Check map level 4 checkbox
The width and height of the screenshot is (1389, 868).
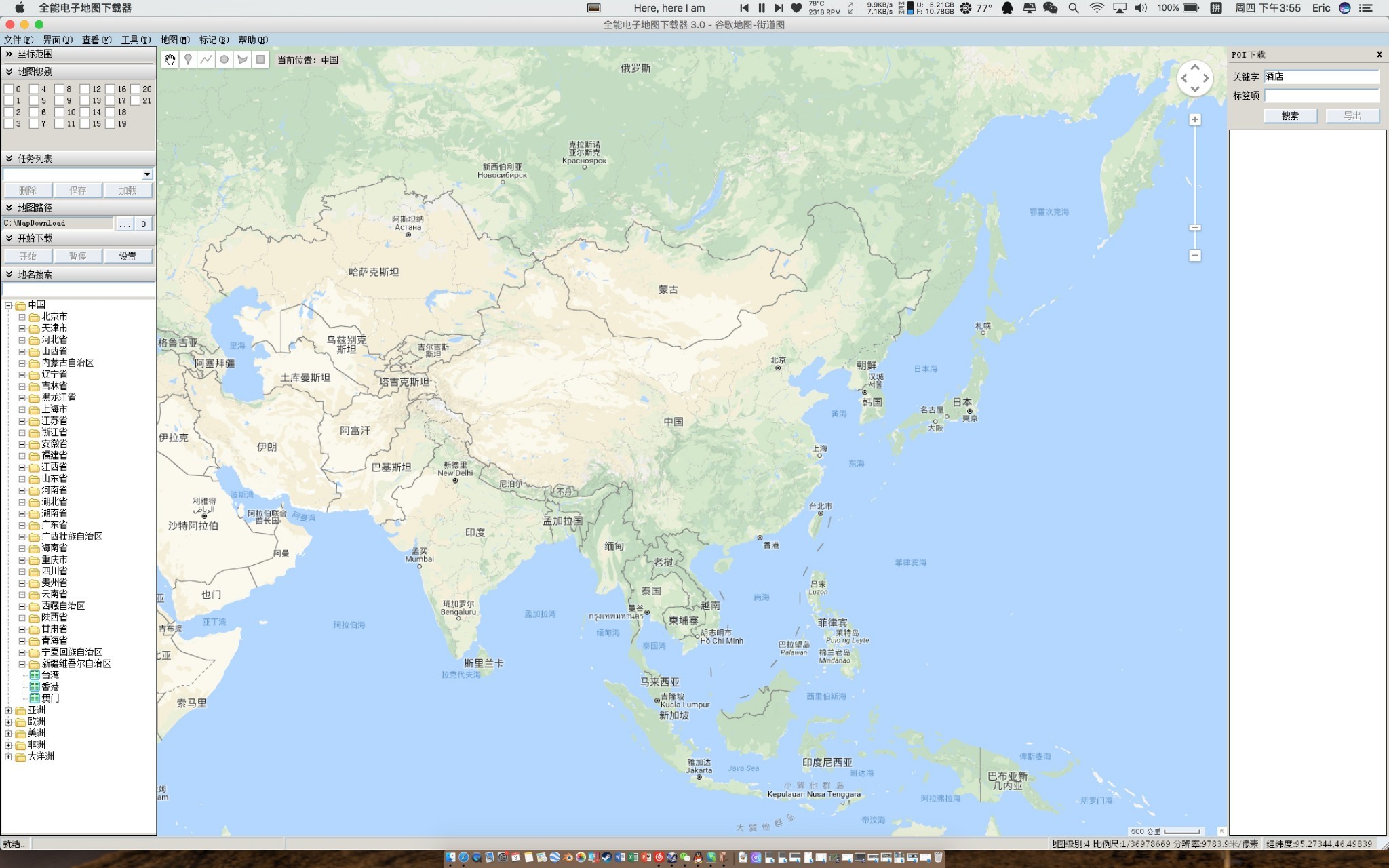pyautogui.click(x=34, y=89)
